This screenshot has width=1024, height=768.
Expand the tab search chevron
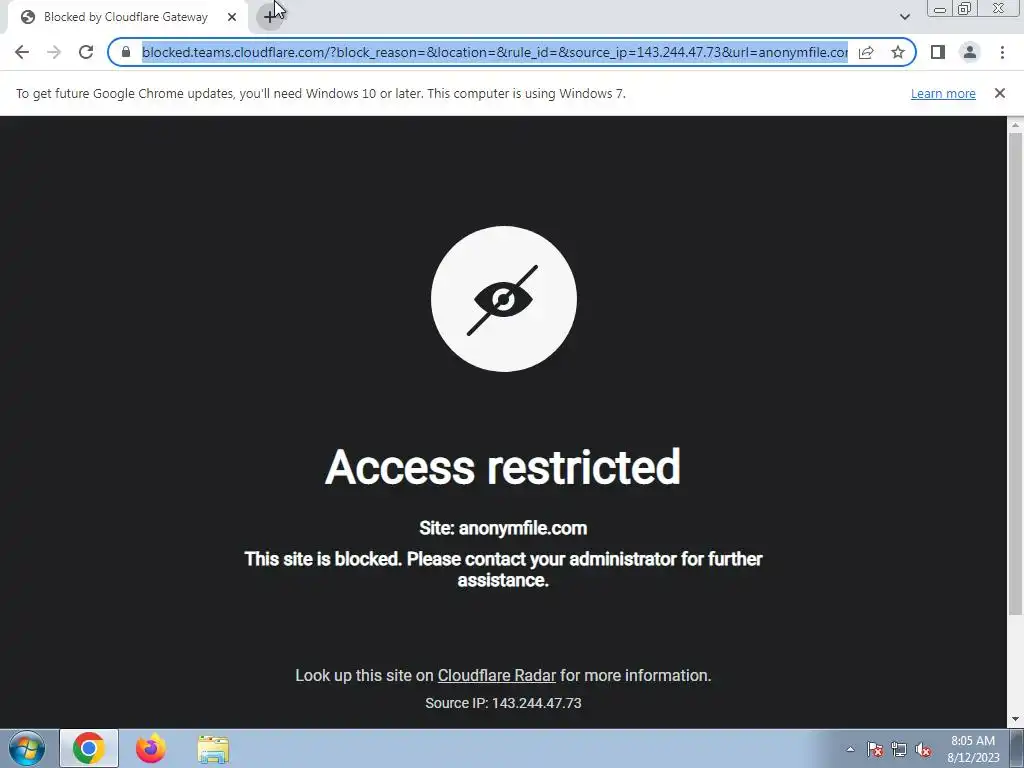pos(904,17)
